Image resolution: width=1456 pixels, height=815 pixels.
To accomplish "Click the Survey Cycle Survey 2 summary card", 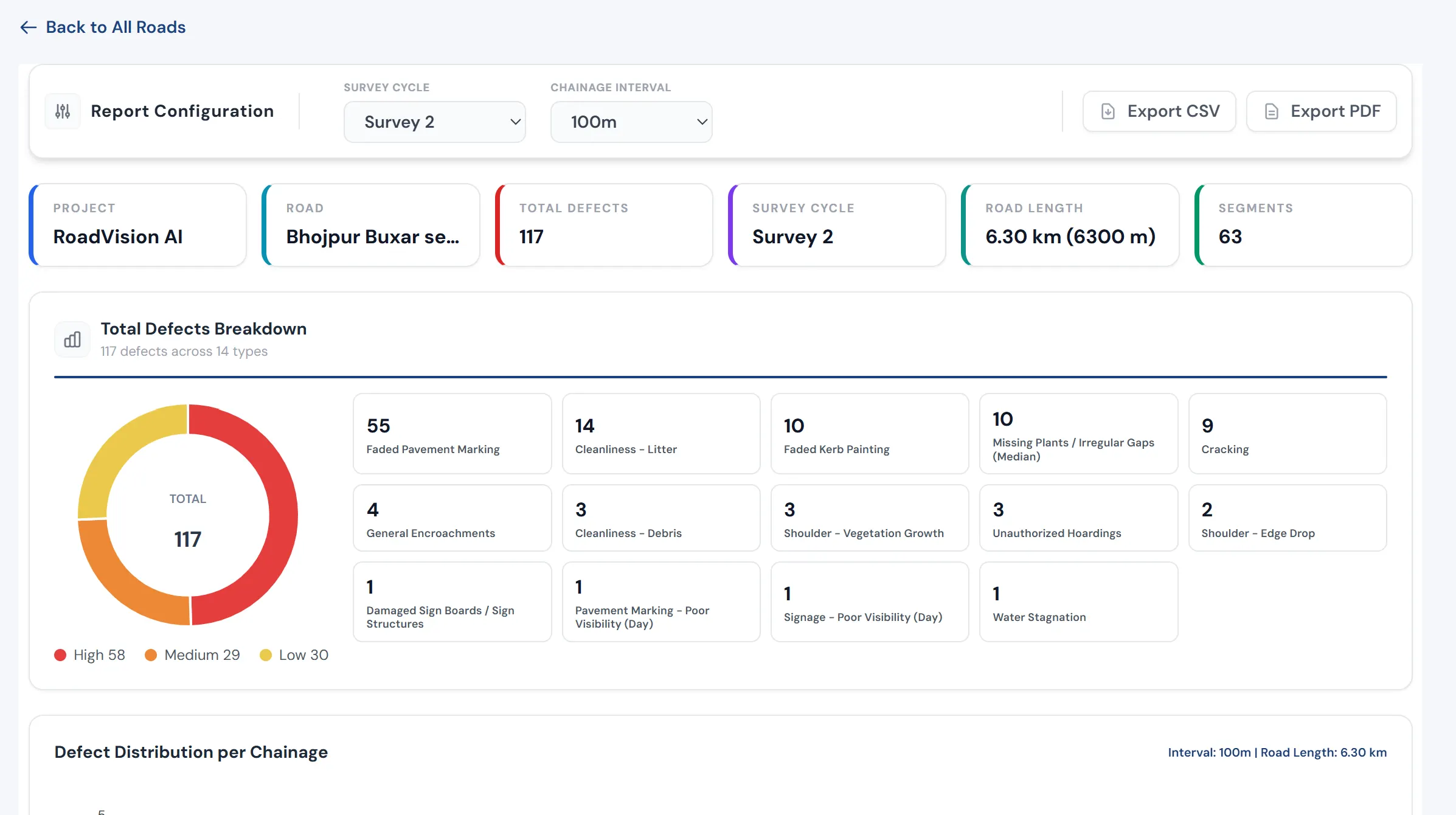I will (837, 225).
